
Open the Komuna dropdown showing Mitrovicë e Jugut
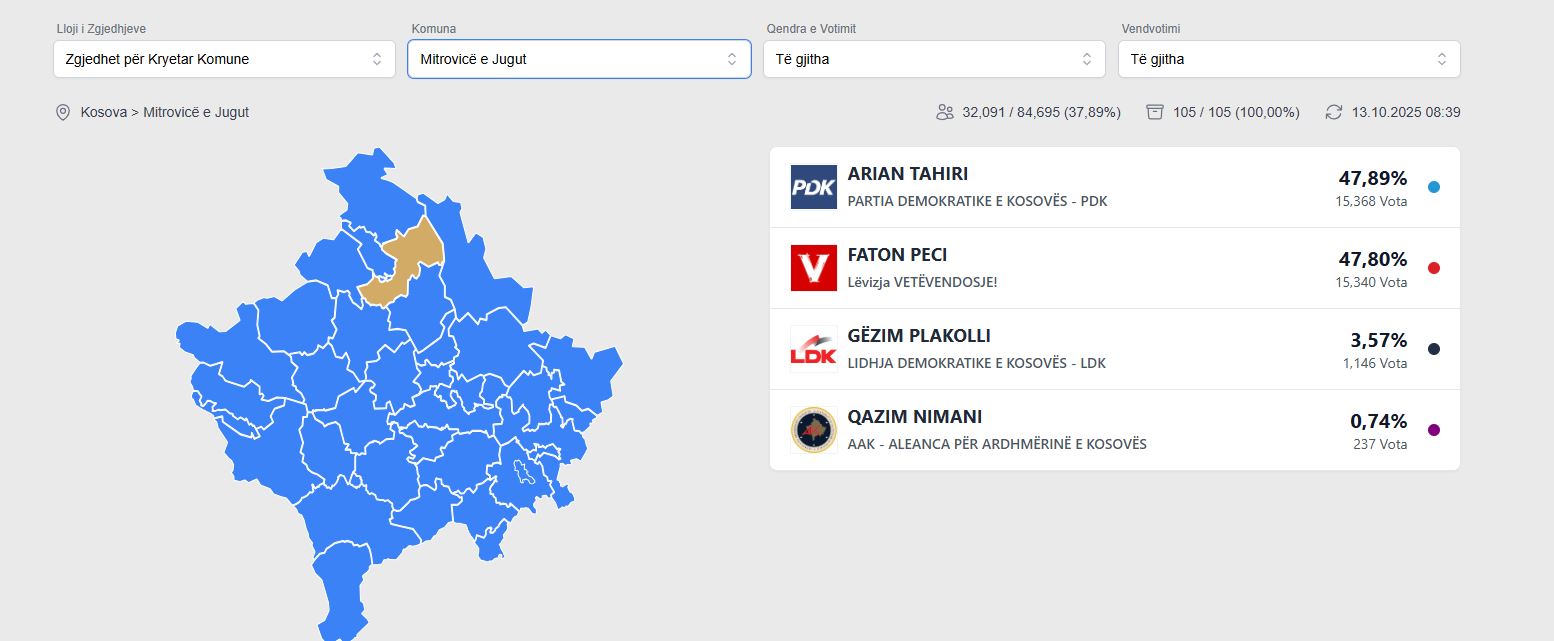point(578,59)
